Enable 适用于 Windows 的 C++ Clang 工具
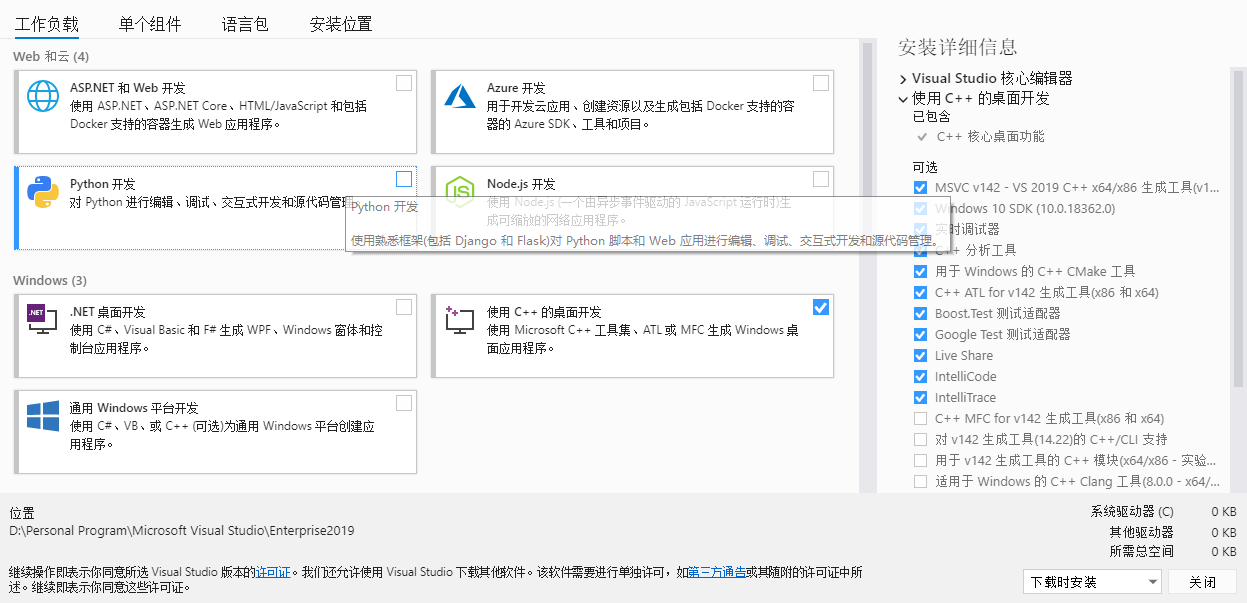 click(x=920, y=481)
